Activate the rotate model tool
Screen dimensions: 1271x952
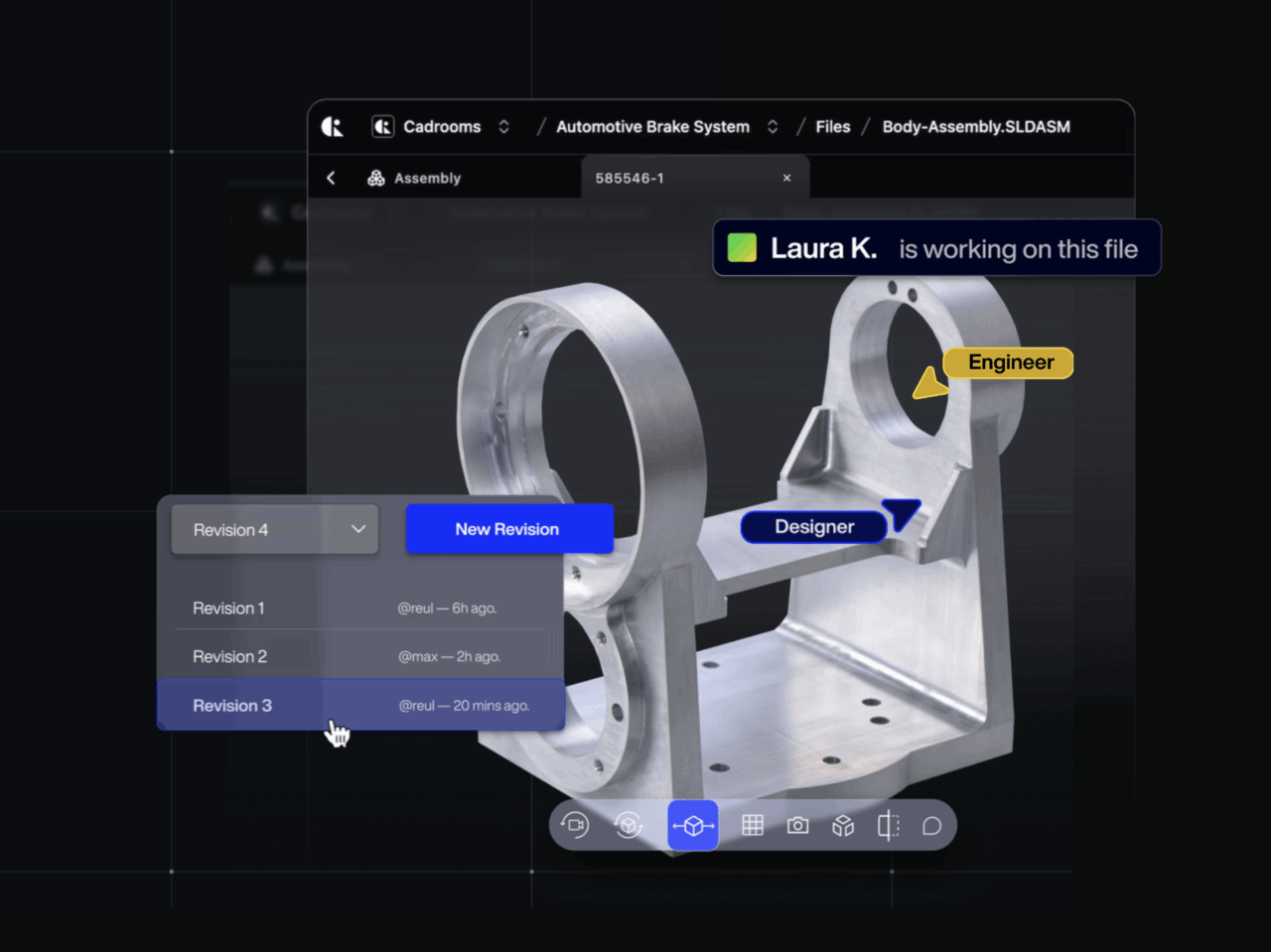click(x=629, y=825)
